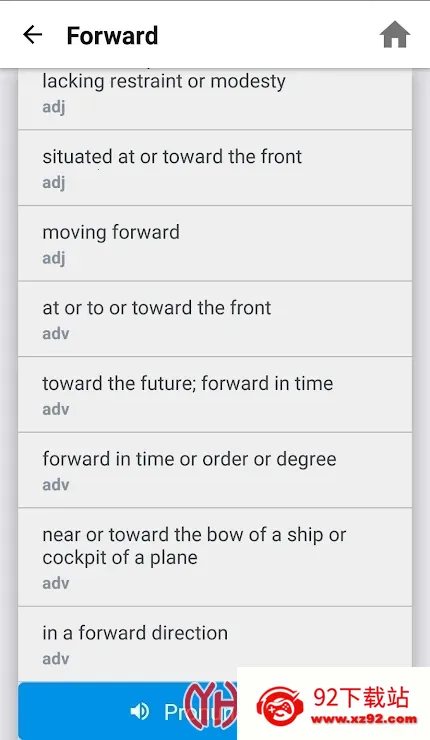Select the 'moving forward' adjective definition
Viewport: 430px width, 740px height.
(215, 243)
